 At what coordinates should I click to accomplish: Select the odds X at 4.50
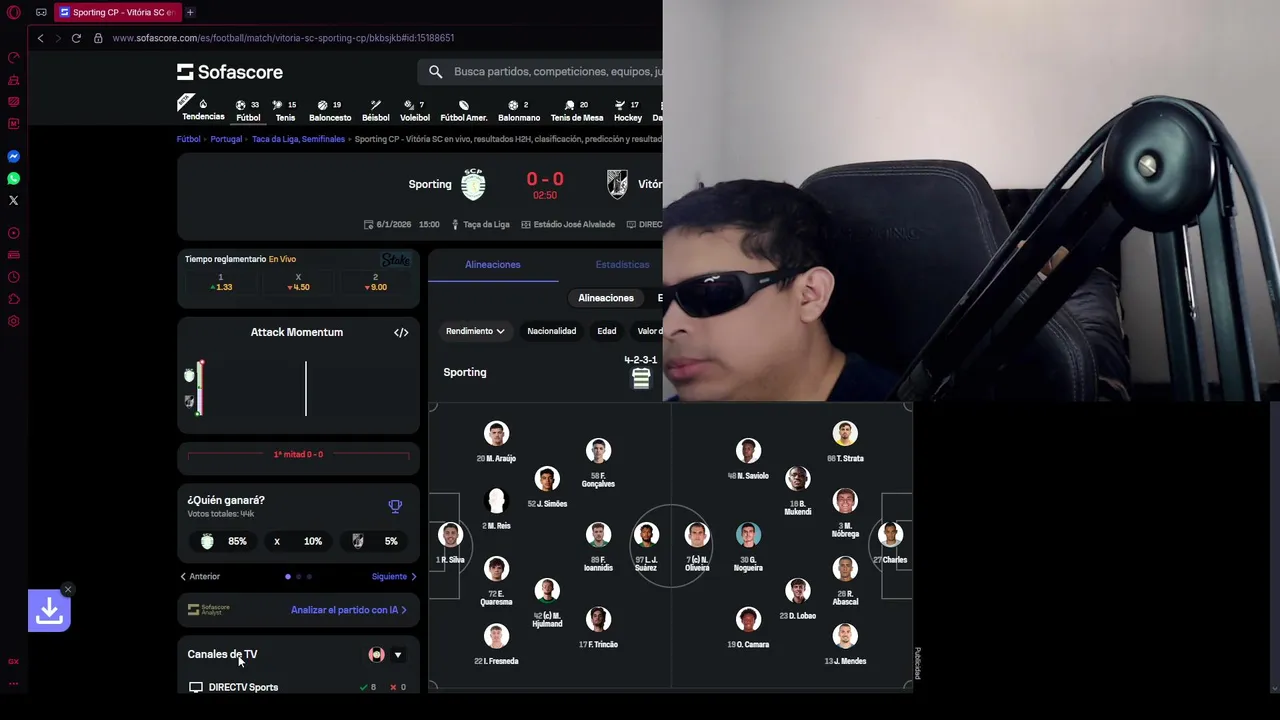298,282
